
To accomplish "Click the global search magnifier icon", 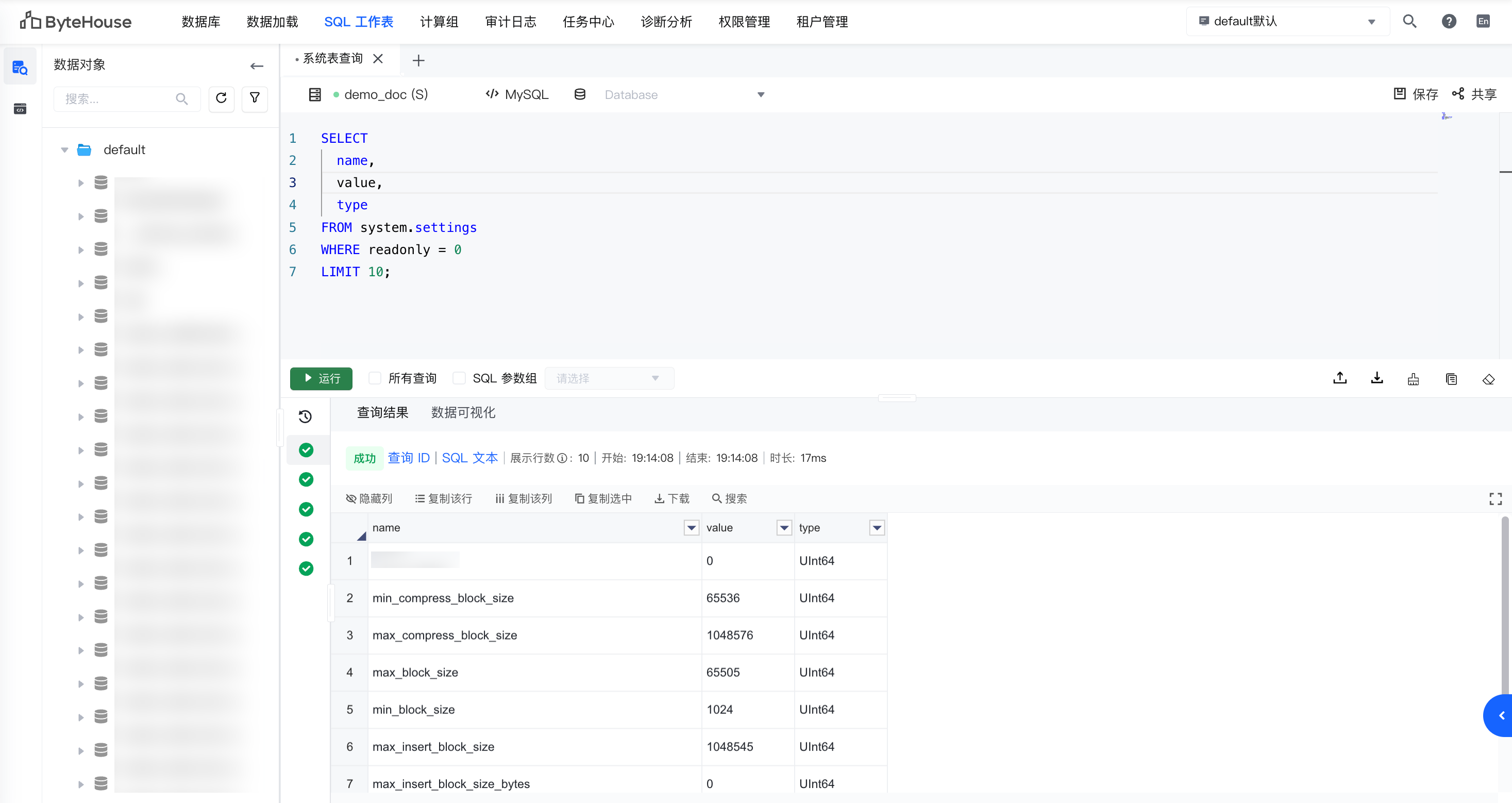I will [1409, 22].
